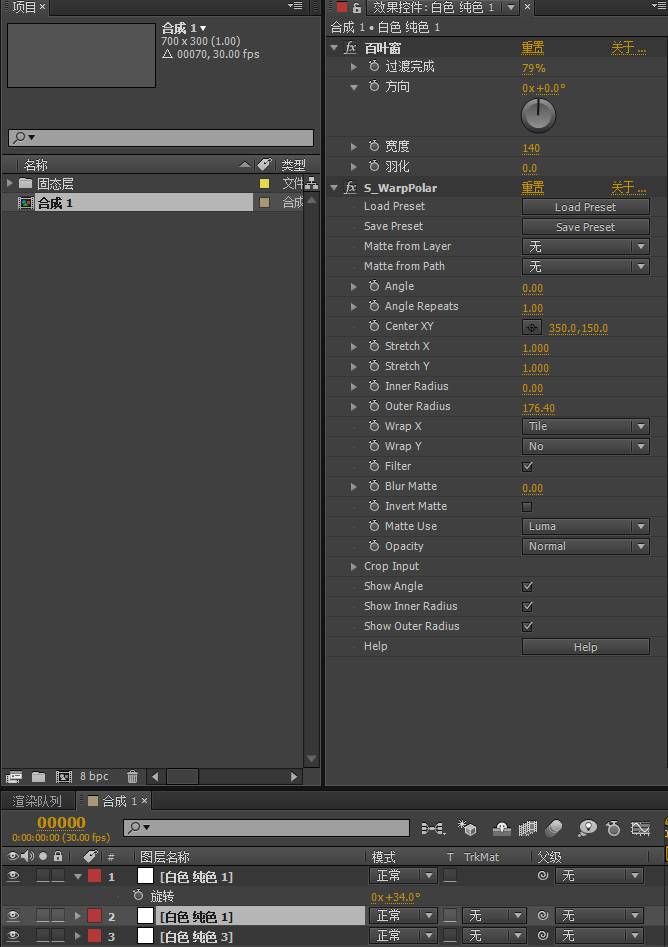Toggle stopwatch for 羽化 property
This screenshot has height=947, width=668.
[374, 166]
